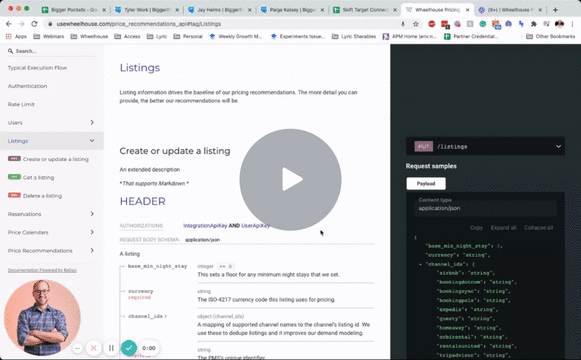581x360 pixels.
Task: Click the presenter webcam bubble
Action: [x=42, y=318]
